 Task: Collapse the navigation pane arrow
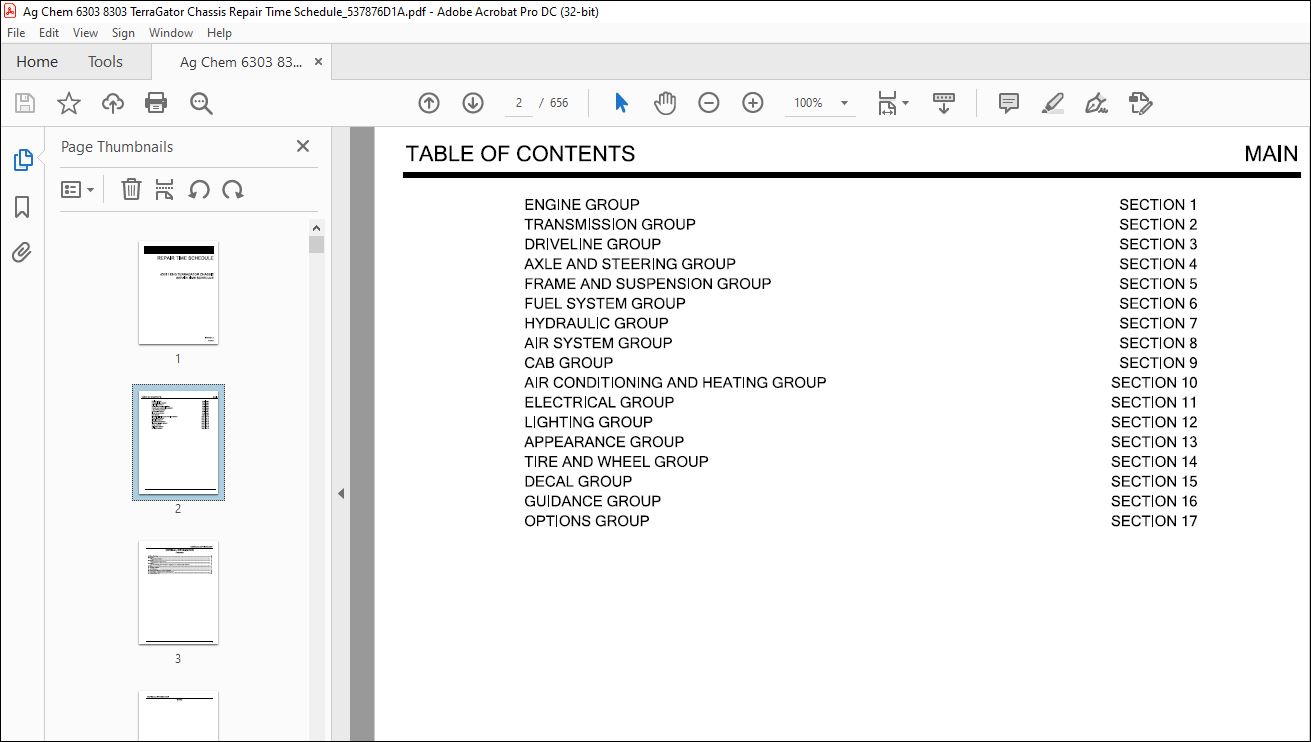(x=341, y=493)
